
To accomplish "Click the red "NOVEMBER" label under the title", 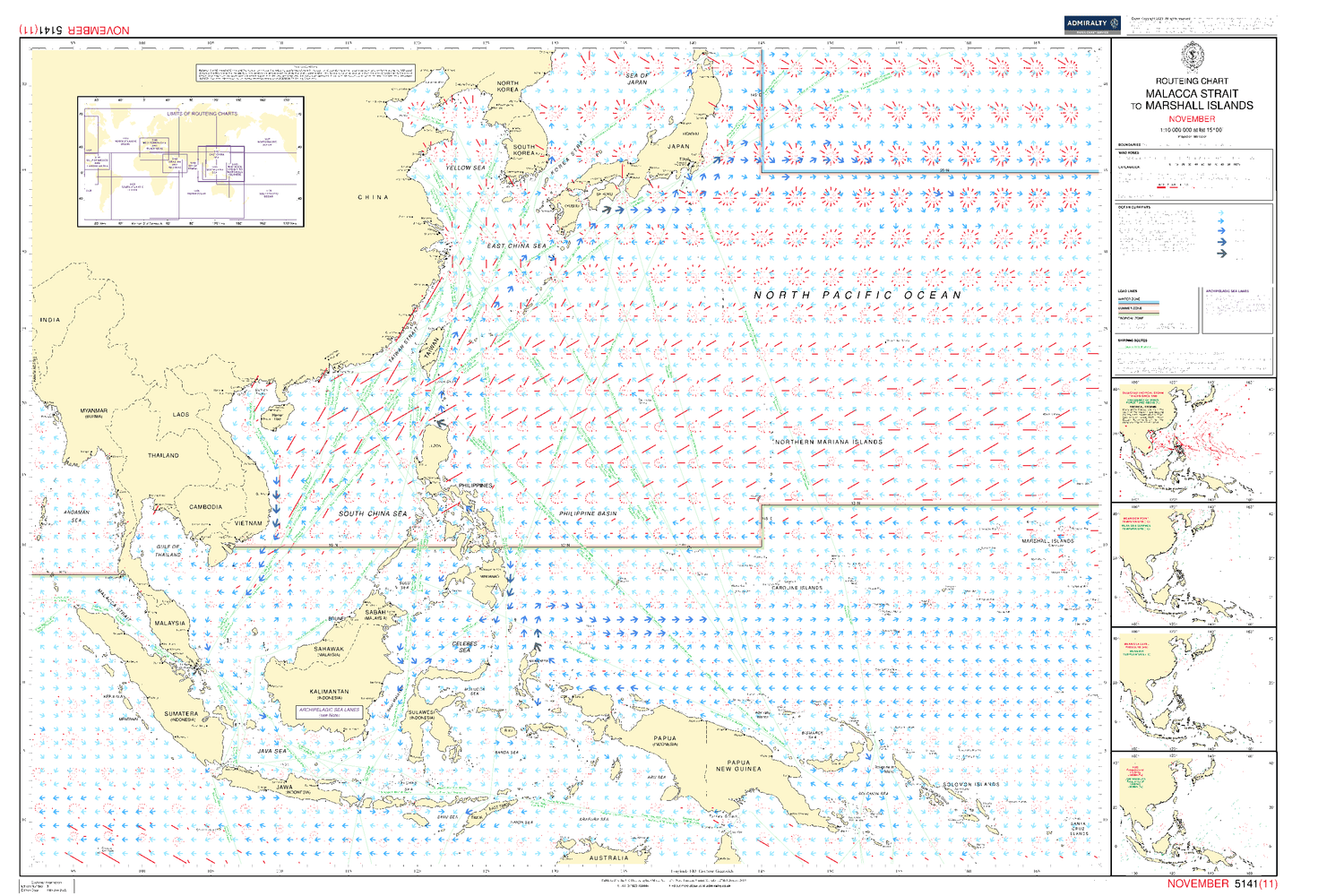I will (x=1192, y=118).
